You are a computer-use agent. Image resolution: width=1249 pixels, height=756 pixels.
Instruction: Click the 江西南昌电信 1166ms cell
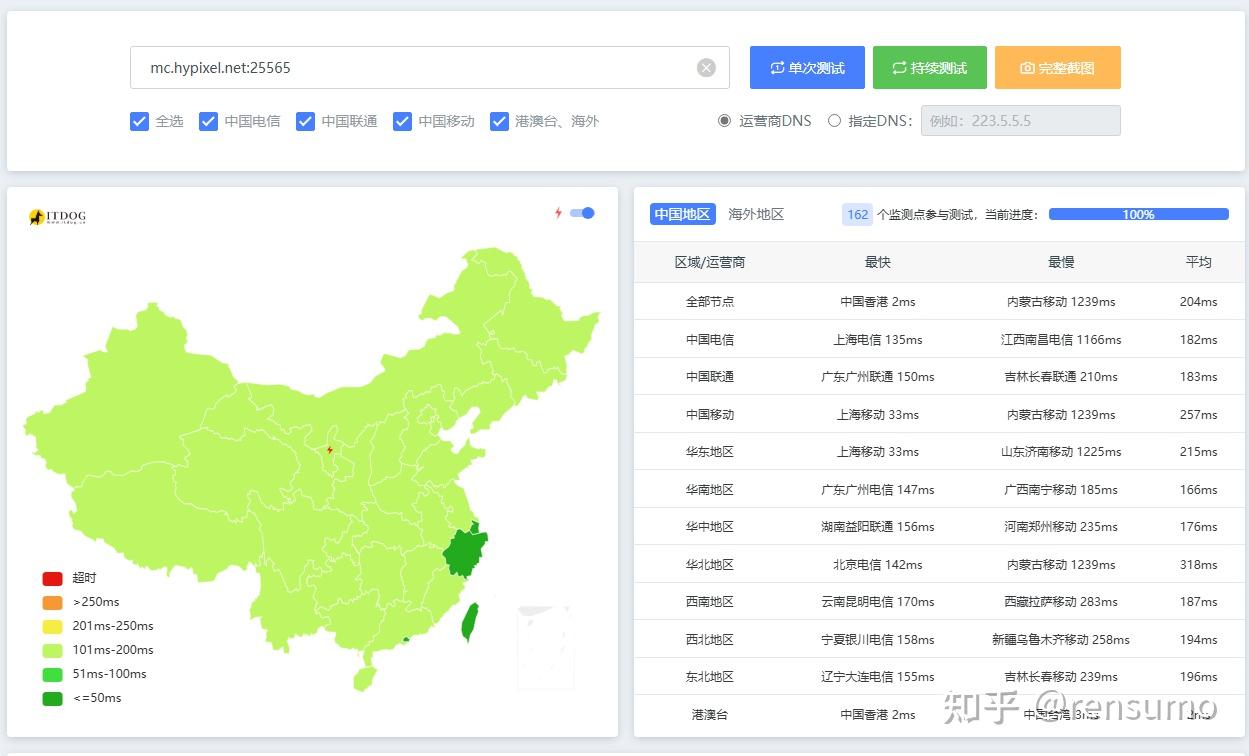(x=1061, y=340)
